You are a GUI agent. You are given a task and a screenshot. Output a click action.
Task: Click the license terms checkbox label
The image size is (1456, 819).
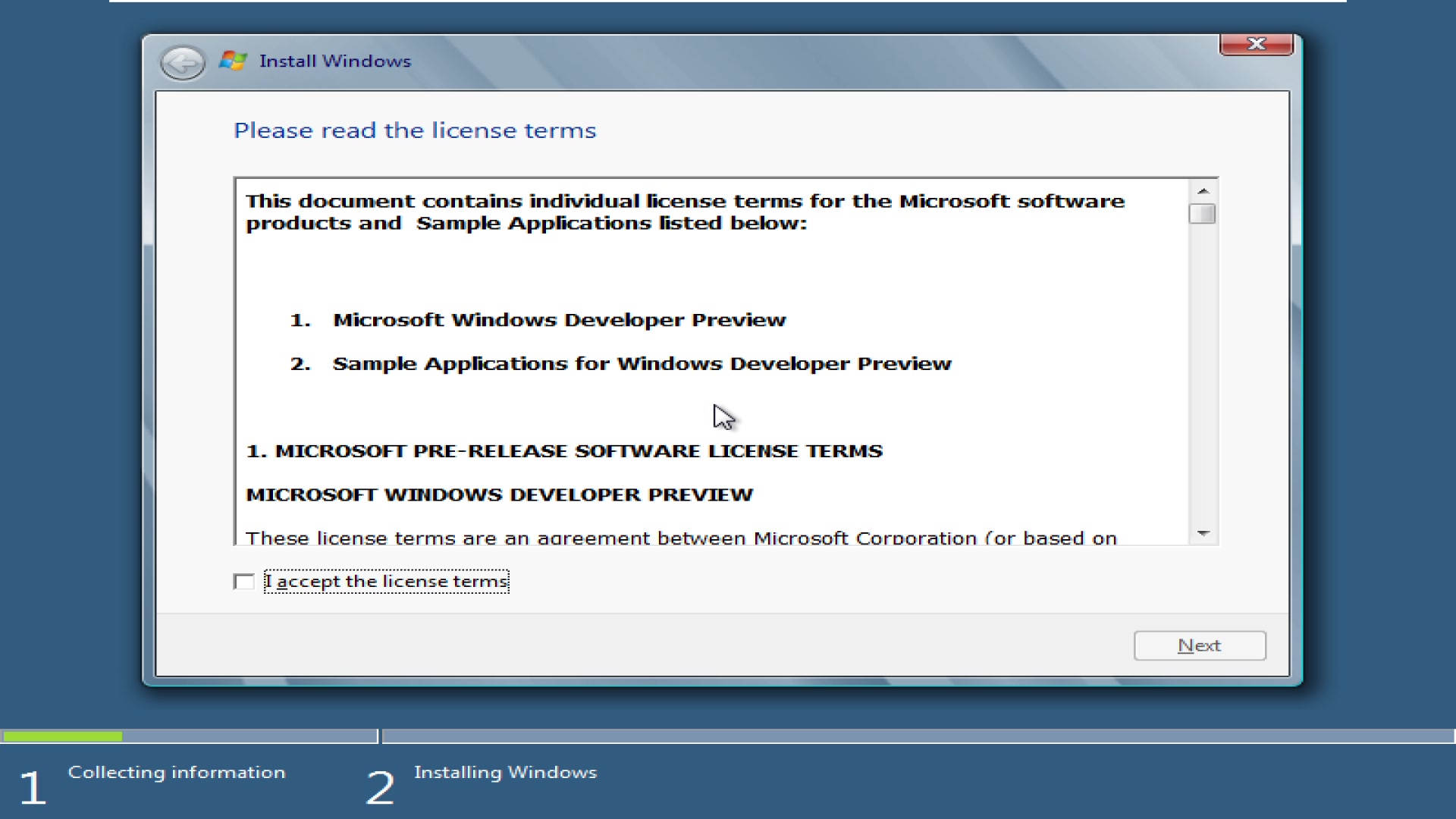point(385,581)
